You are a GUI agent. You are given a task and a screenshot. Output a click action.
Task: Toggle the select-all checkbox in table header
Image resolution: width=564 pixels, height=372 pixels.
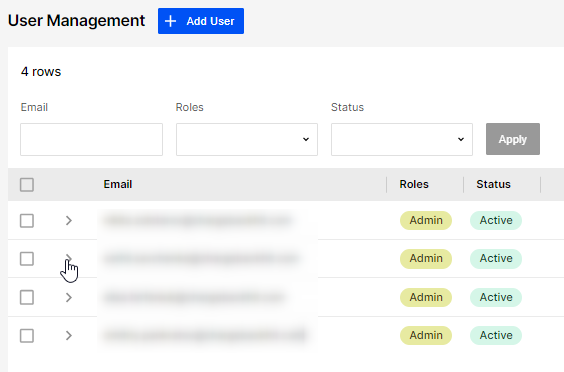pyautogui.click(x=27, y=185)
